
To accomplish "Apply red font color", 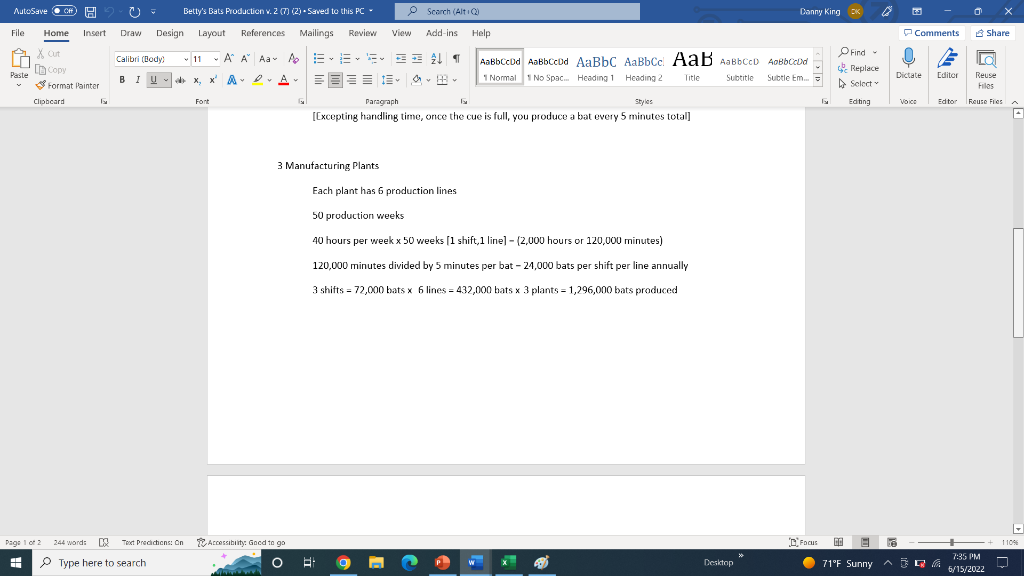I will point(283,80).
